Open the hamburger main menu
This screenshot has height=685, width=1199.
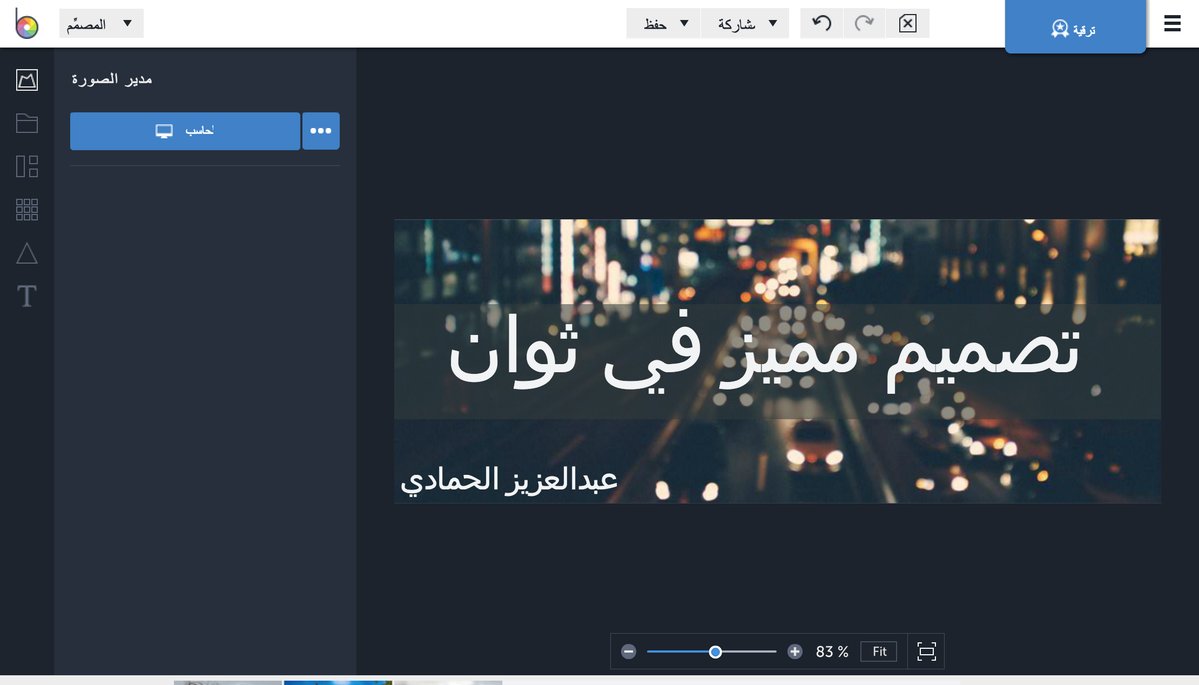pyautogui.click(x=1172, y=24)
